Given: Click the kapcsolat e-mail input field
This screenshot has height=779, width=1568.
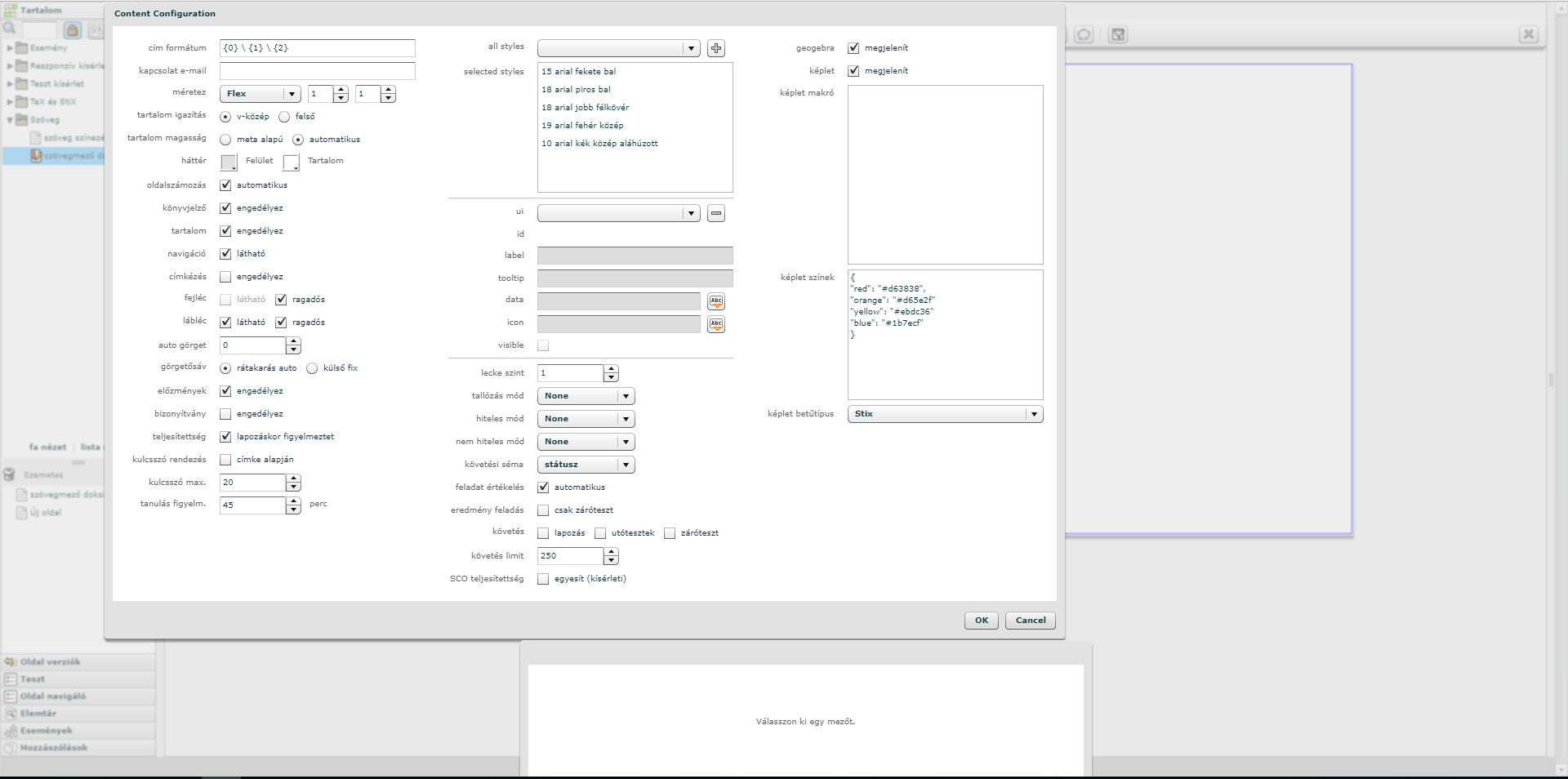Looking at the screenshot, I should (317, 71).
